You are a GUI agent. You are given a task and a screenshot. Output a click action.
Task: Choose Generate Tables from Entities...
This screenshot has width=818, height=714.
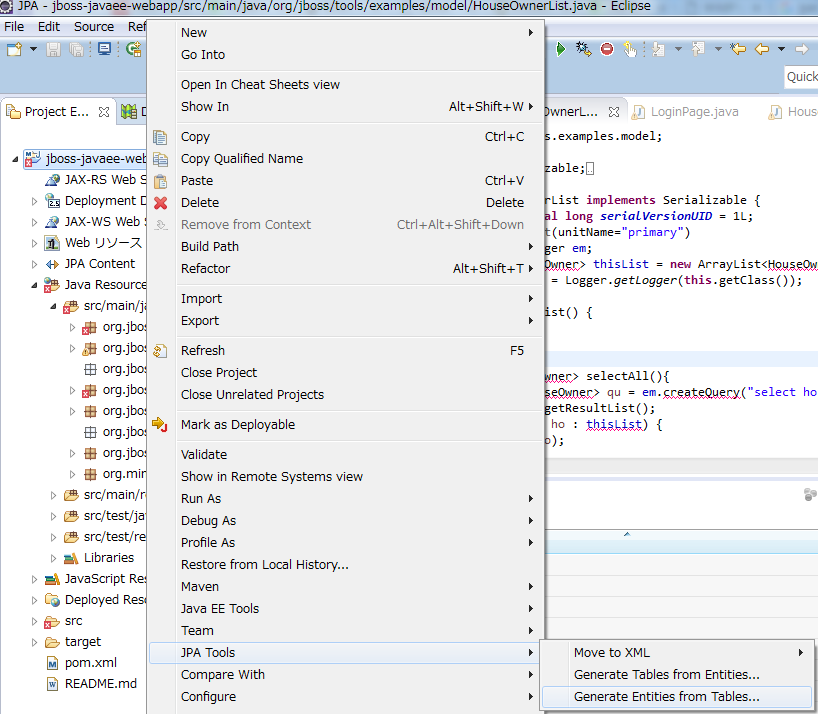676,675
